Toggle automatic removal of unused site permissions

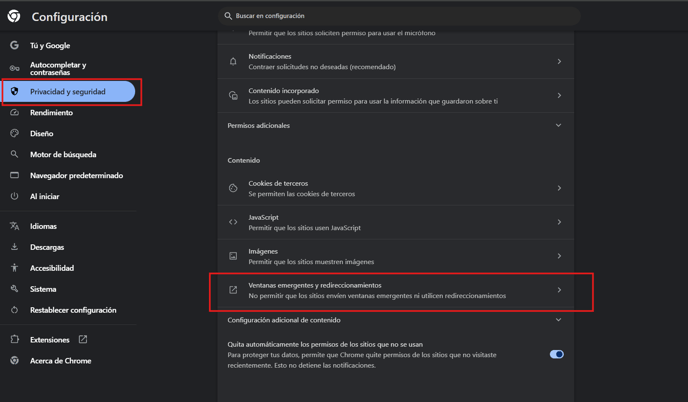[x=557, y=354]
